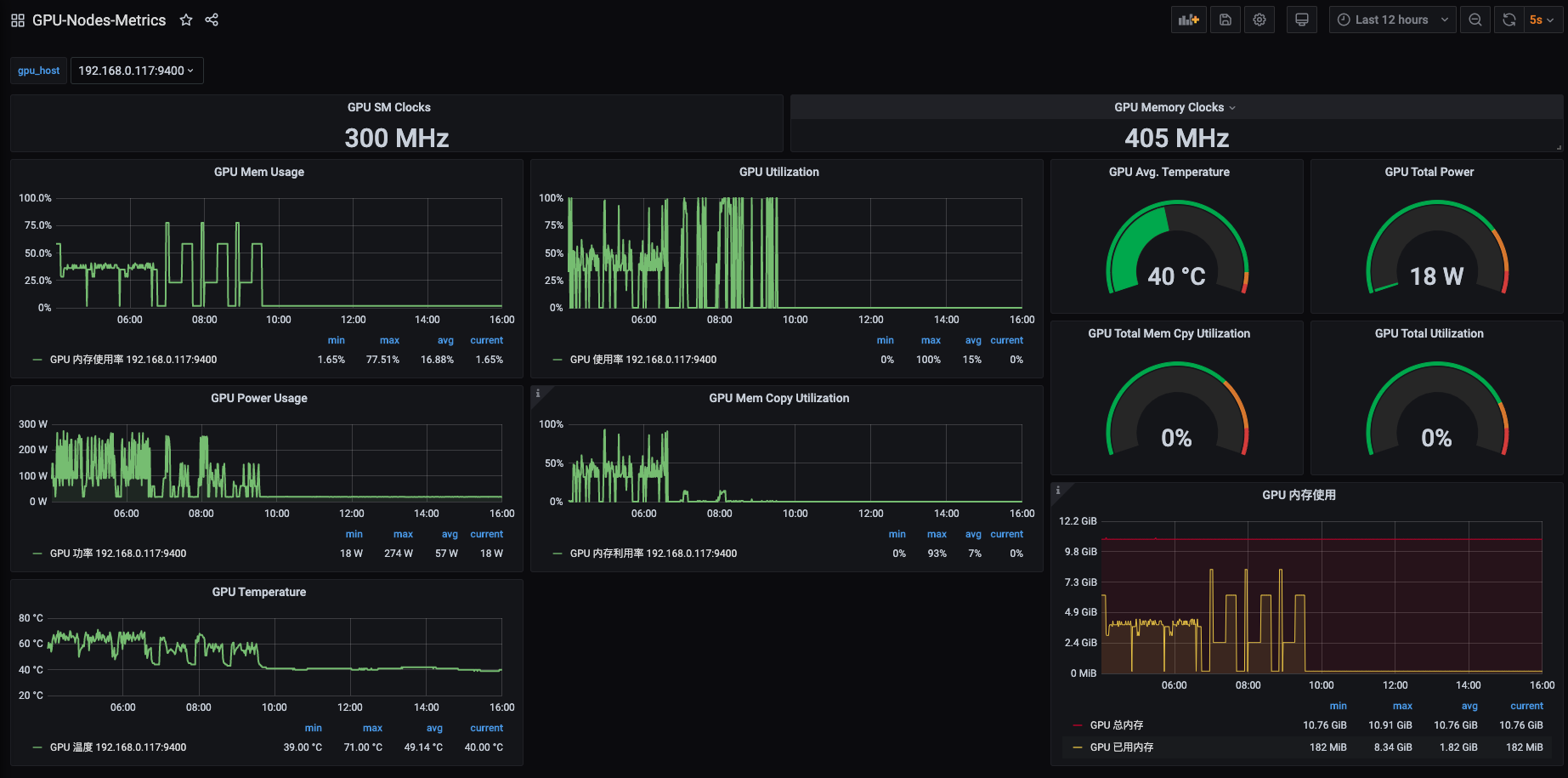This screenshot has width=1568, height=778.
Task: Toggle GPU 总内存 series visibility
Action: tap(1117, 725)
